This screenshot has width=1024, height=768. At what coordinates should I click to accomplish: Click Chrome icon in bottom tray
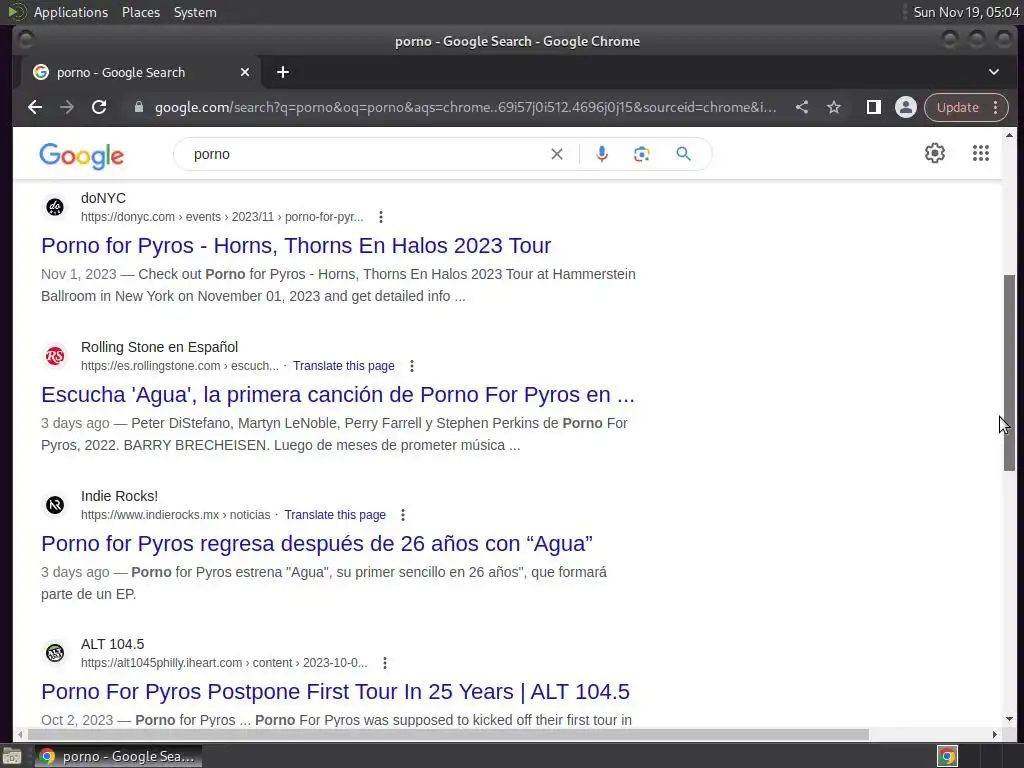click(x=947, y=756)
